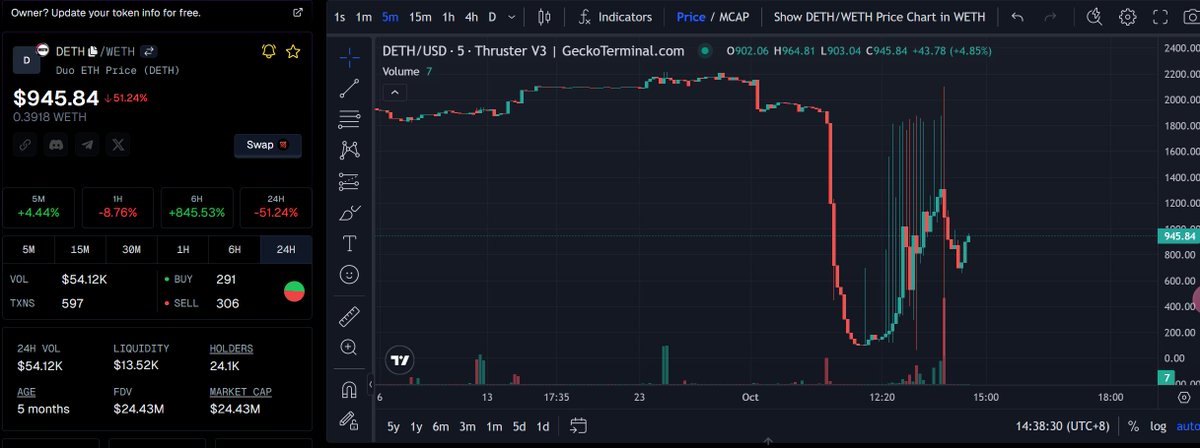Swap the DETH/WETH pair order

coord(149,51)
